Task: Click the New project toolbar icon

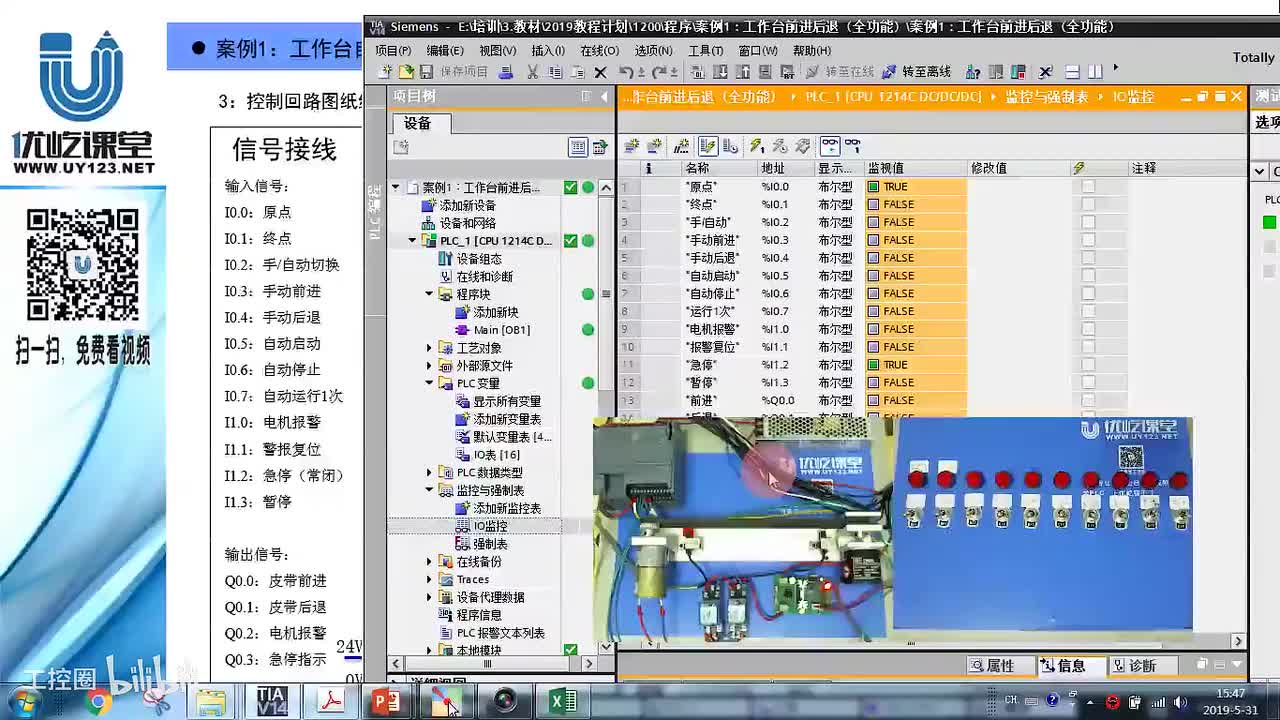Action: coord(386,72)
